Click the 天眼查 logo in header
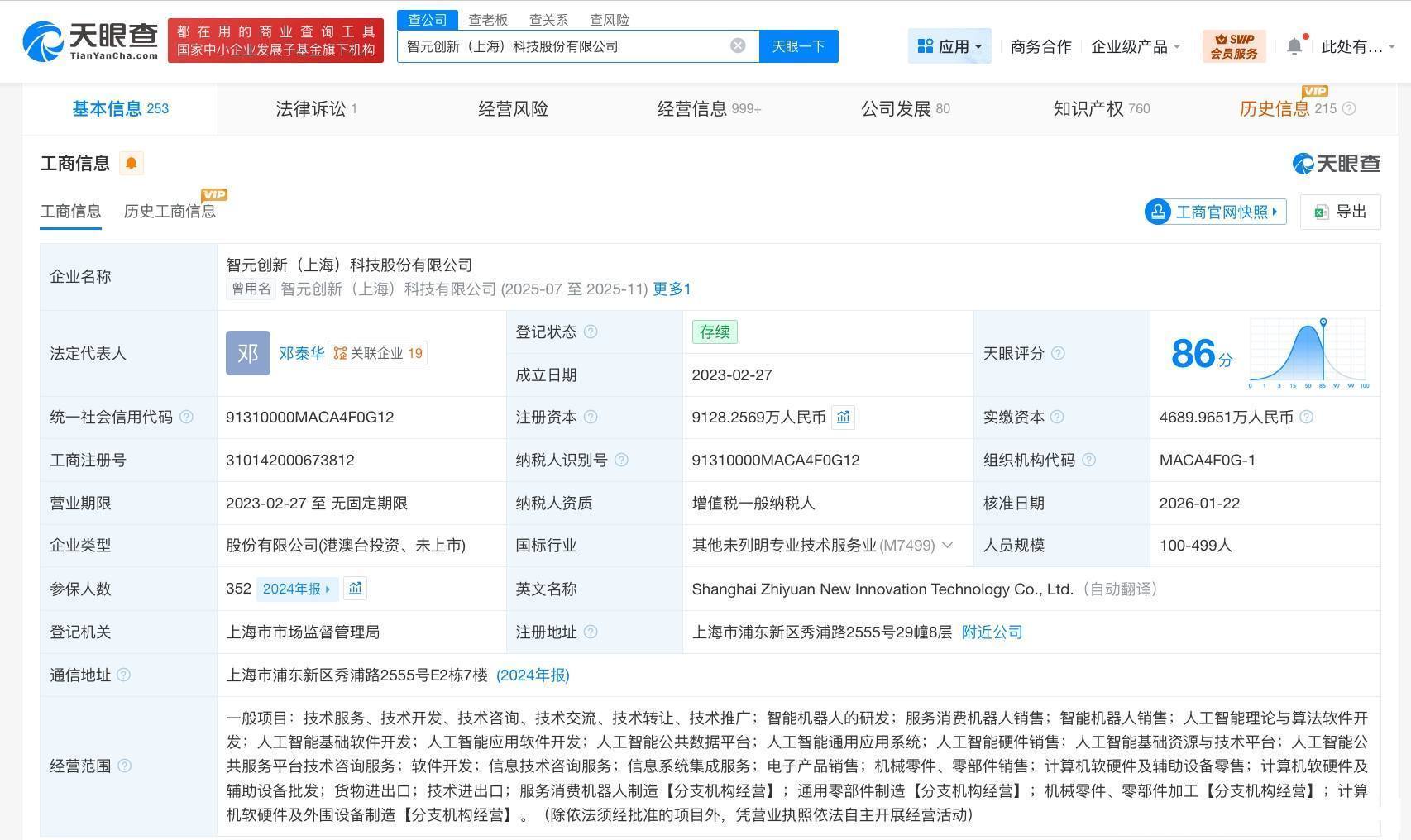 click(90, 41)
